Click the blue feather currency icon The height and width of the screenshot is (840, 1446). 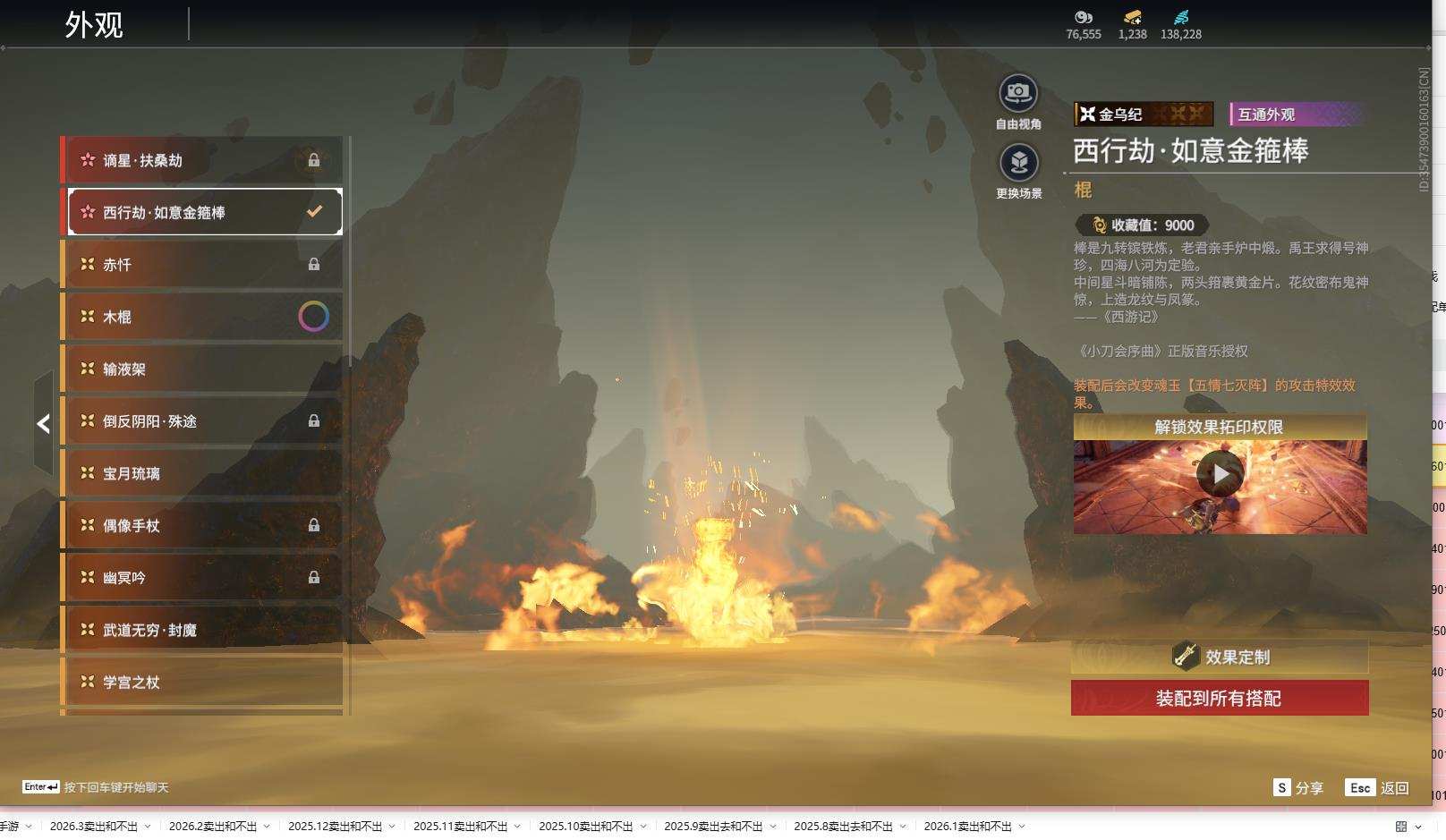[1181, 17]
